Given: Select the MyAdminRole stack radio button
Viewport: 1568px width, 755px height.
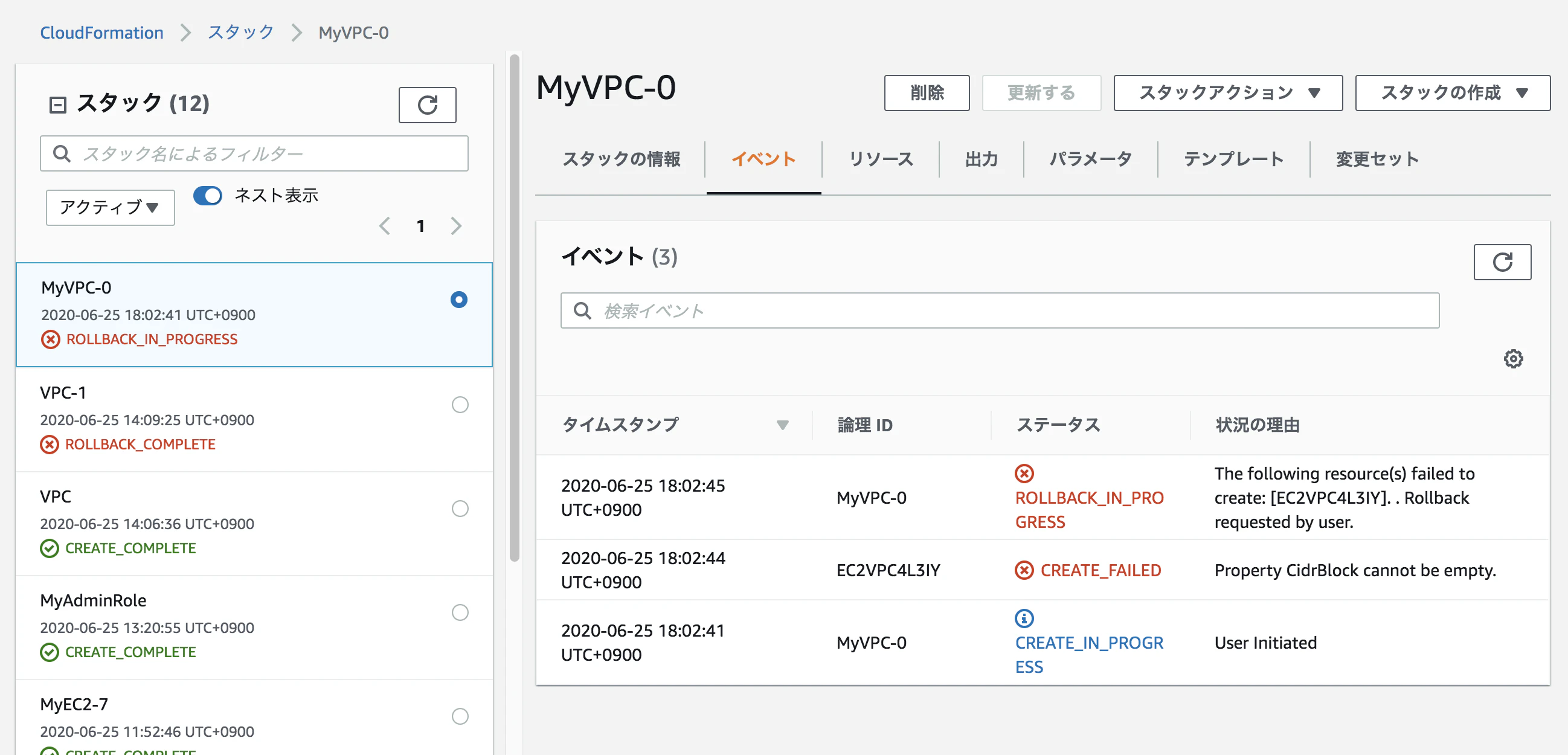Looking at the screenshot, I should coord(460,612).
